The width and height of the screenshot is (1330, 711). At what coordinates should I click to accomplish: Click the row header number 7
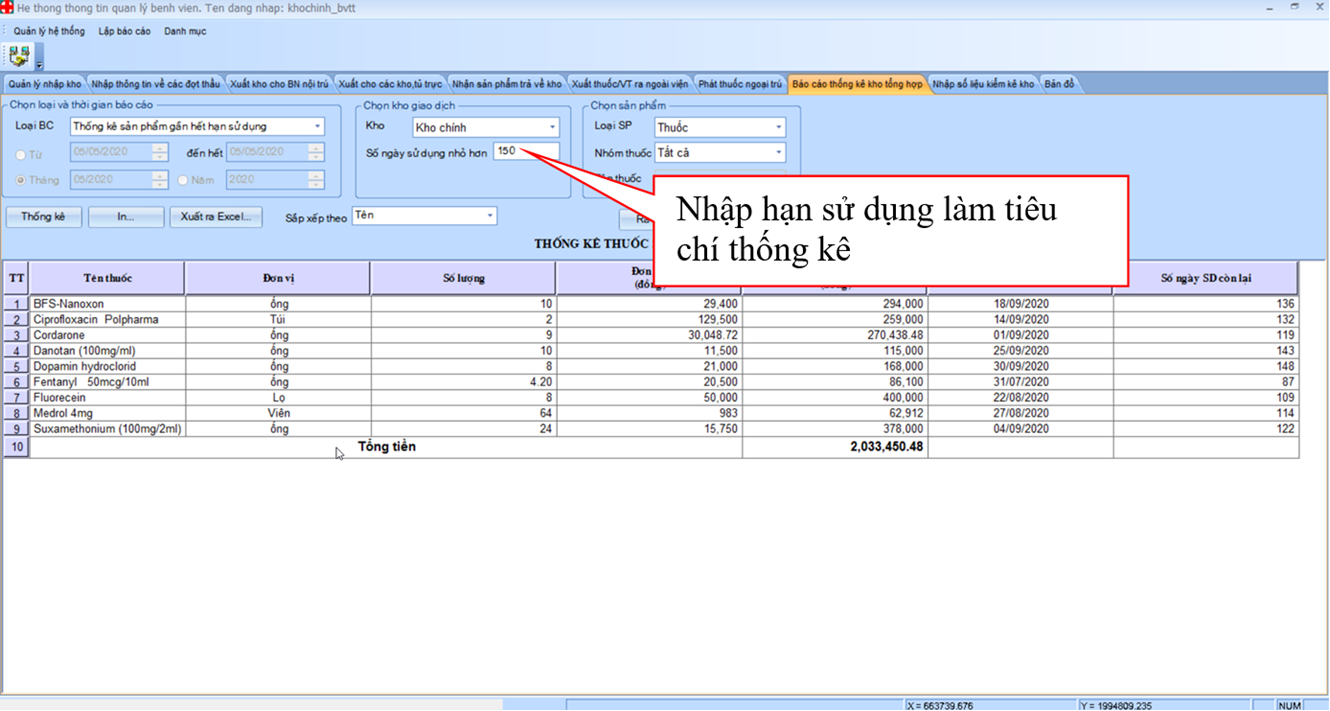click(x=16, y=398)
